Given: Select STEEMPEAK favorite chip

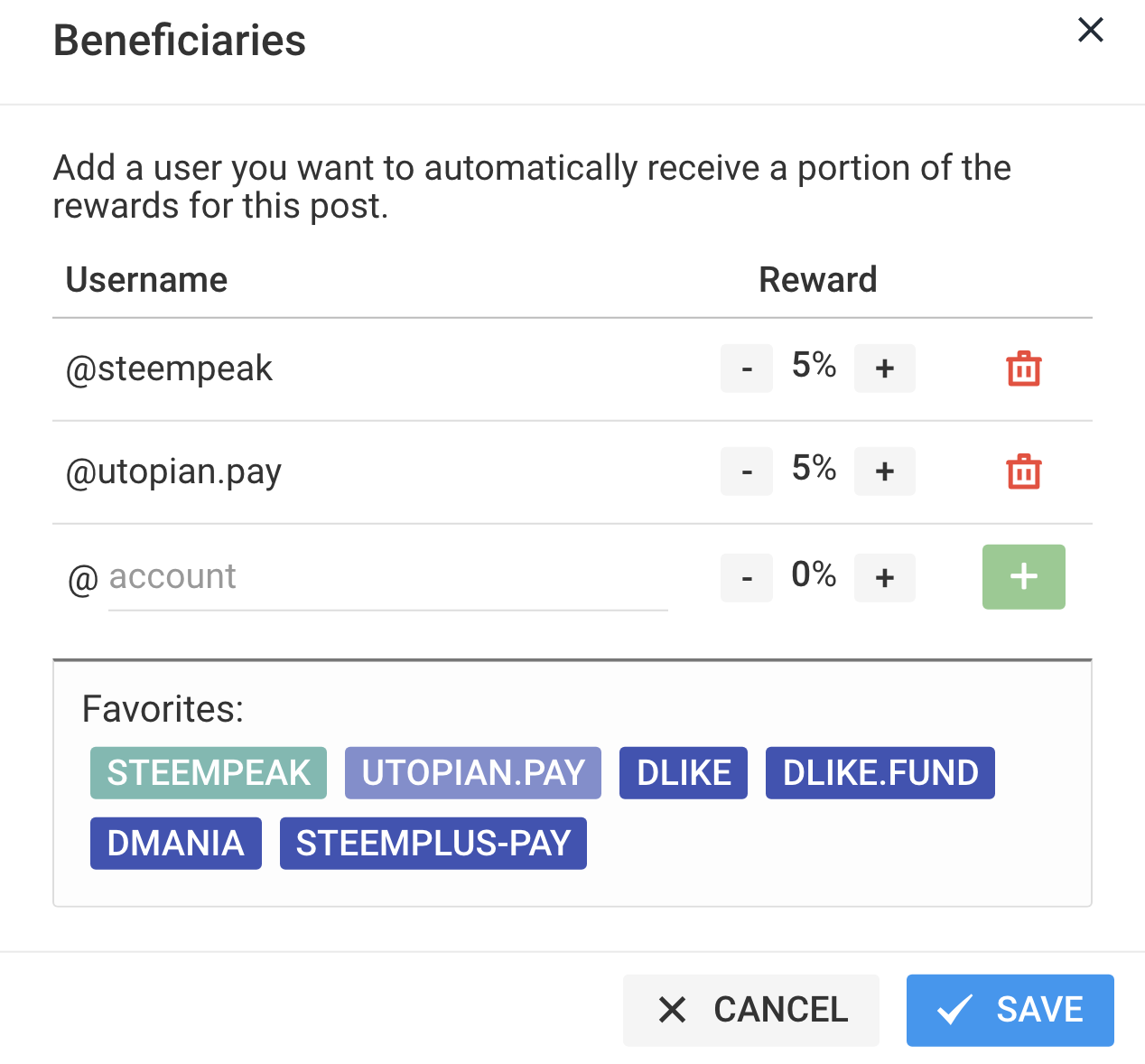Looking at the screenshot, I should [x=209, y=773].
